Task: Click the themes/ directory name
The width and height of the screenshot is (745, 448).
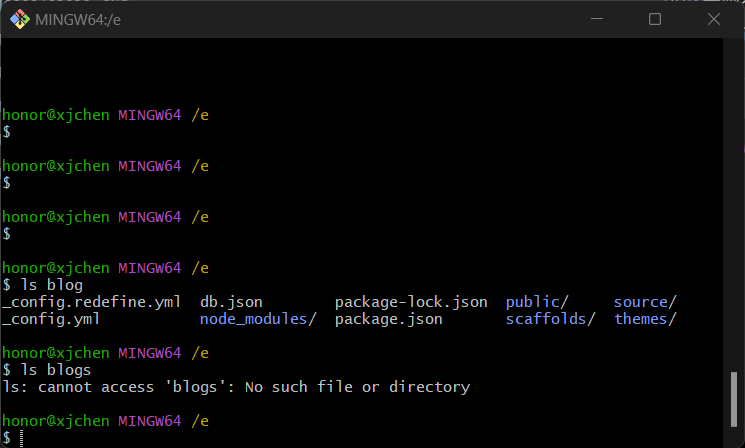Action: [x=645, y=319]
